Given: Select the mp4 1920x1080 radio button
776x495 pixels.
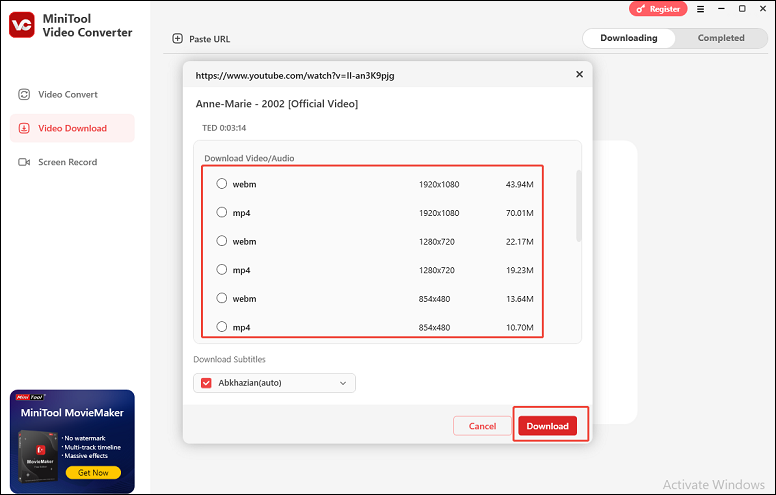Looking at the screenshot, I should (222, 212).
